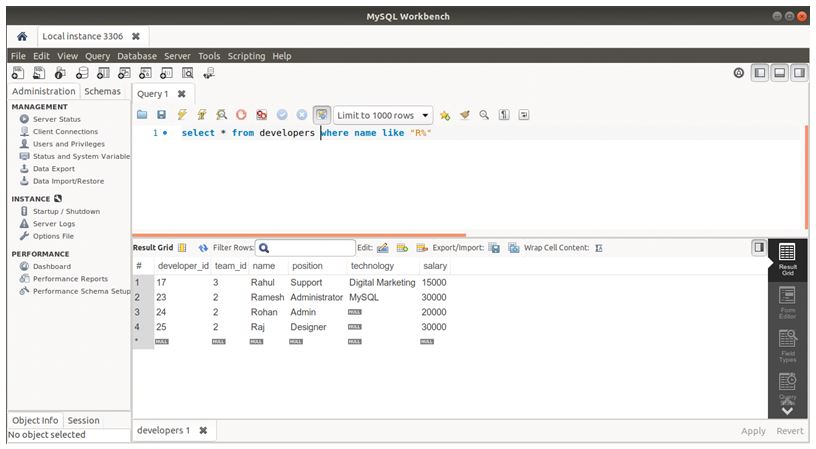Click the Edit current row icon
This screenshot has height=449, width=816.
coord(382,248)
